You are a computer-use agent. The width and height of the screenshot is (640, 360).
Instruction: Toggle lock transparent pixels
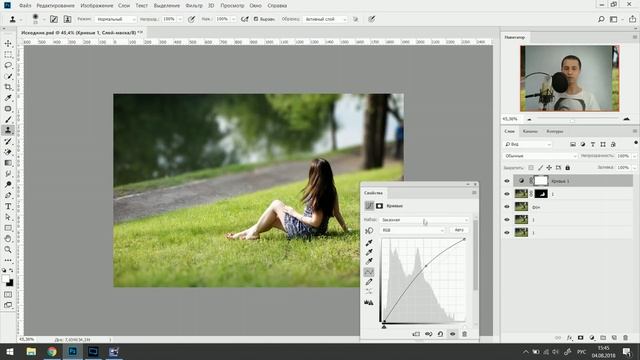(x=531, y=168)
